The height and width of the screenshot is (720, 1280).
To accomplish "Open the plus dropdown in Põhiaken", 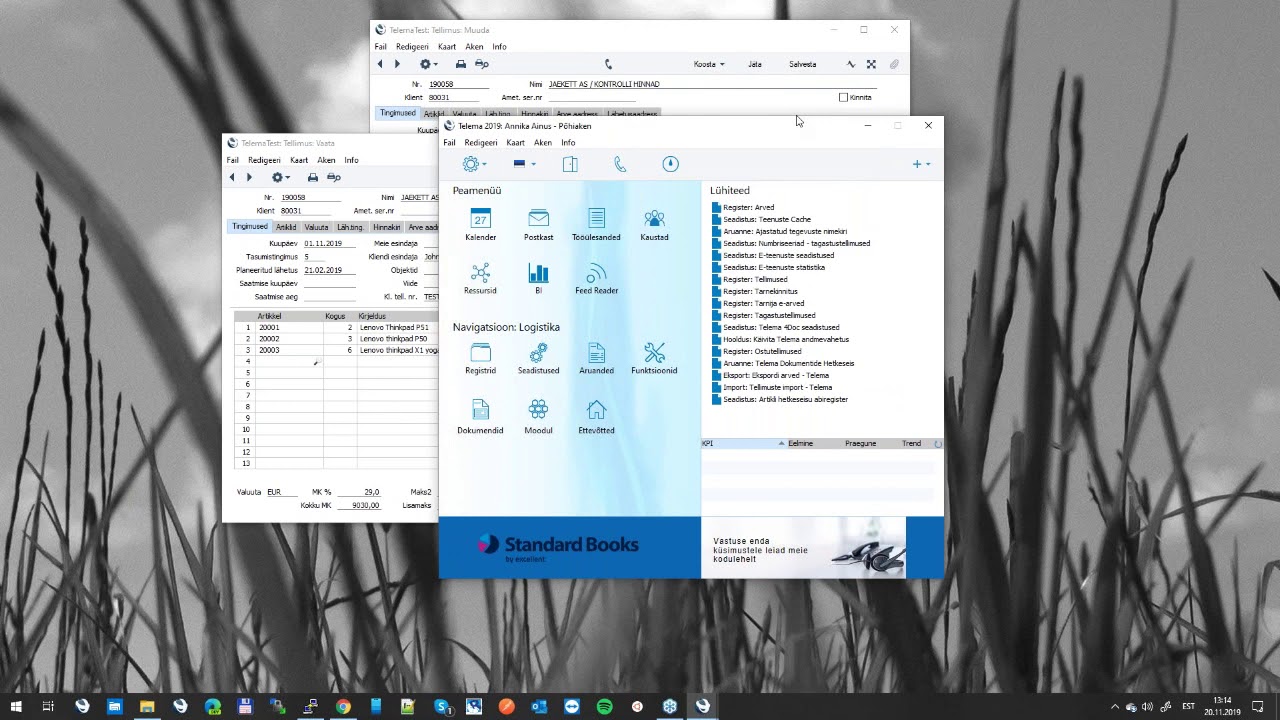I will [x=921, y=164].
